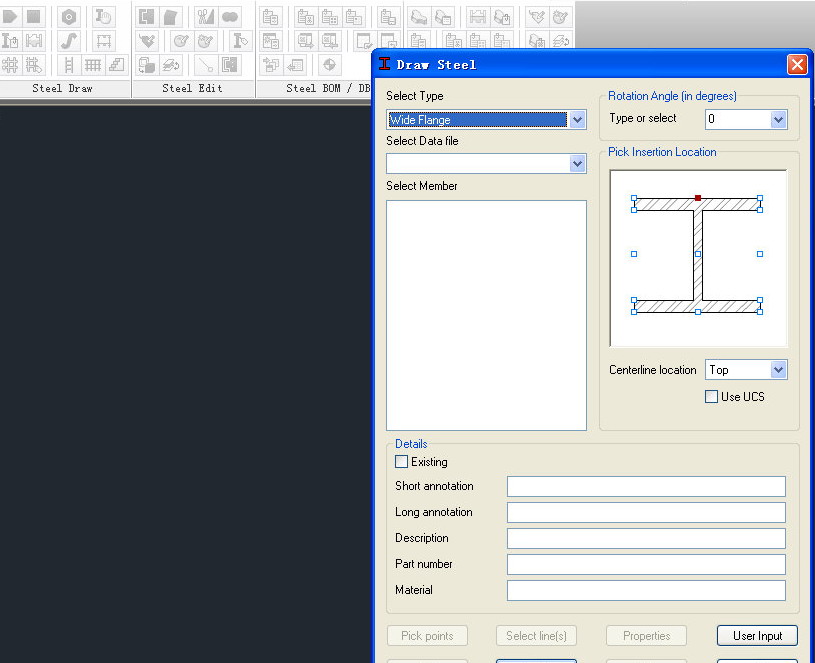Tick the Use UCS checkbox
This screenshot has height=663, width=815.
tap(712, 397)
